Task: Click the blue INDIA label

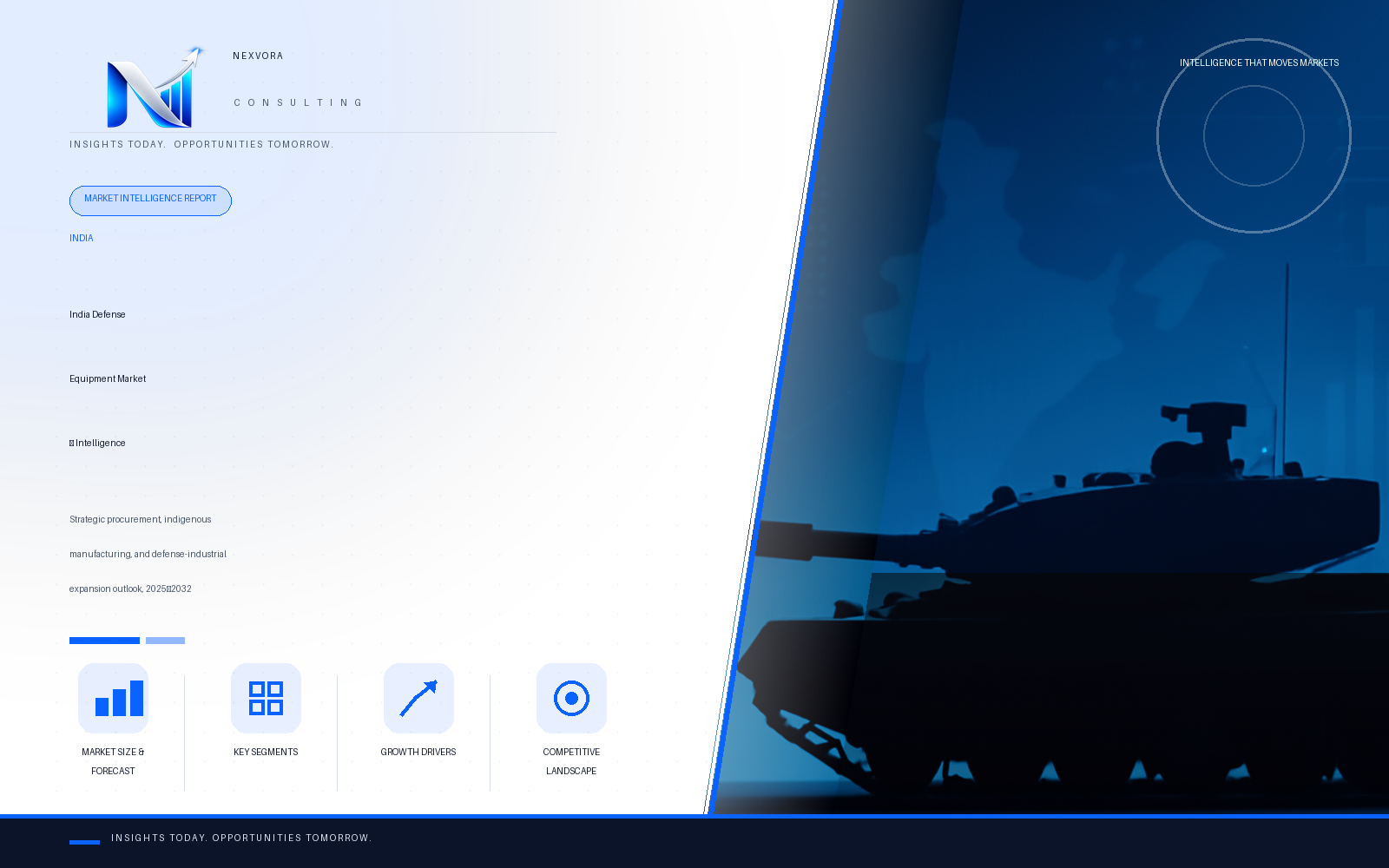Action: (x=82, y=238)
